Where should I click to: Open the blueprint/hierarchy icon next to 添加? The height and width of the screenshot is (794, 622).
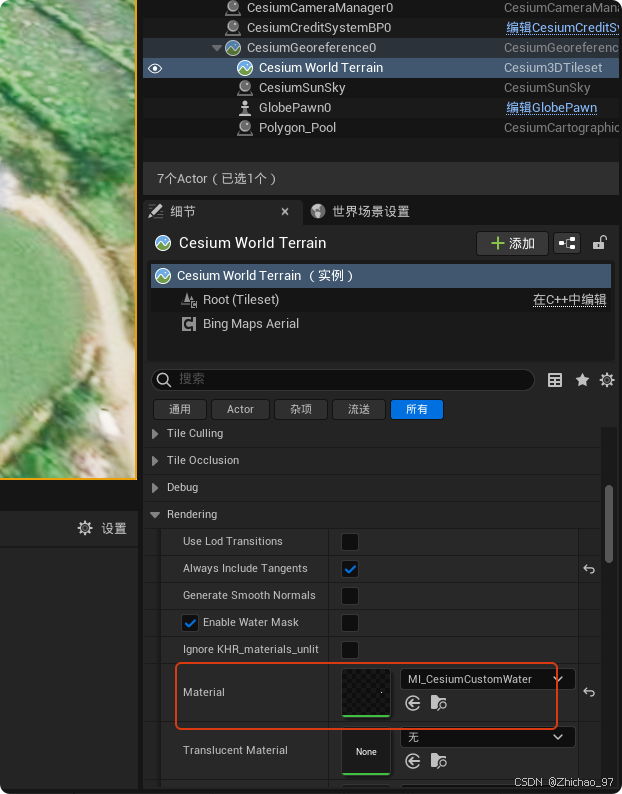(x=567, y=244)
